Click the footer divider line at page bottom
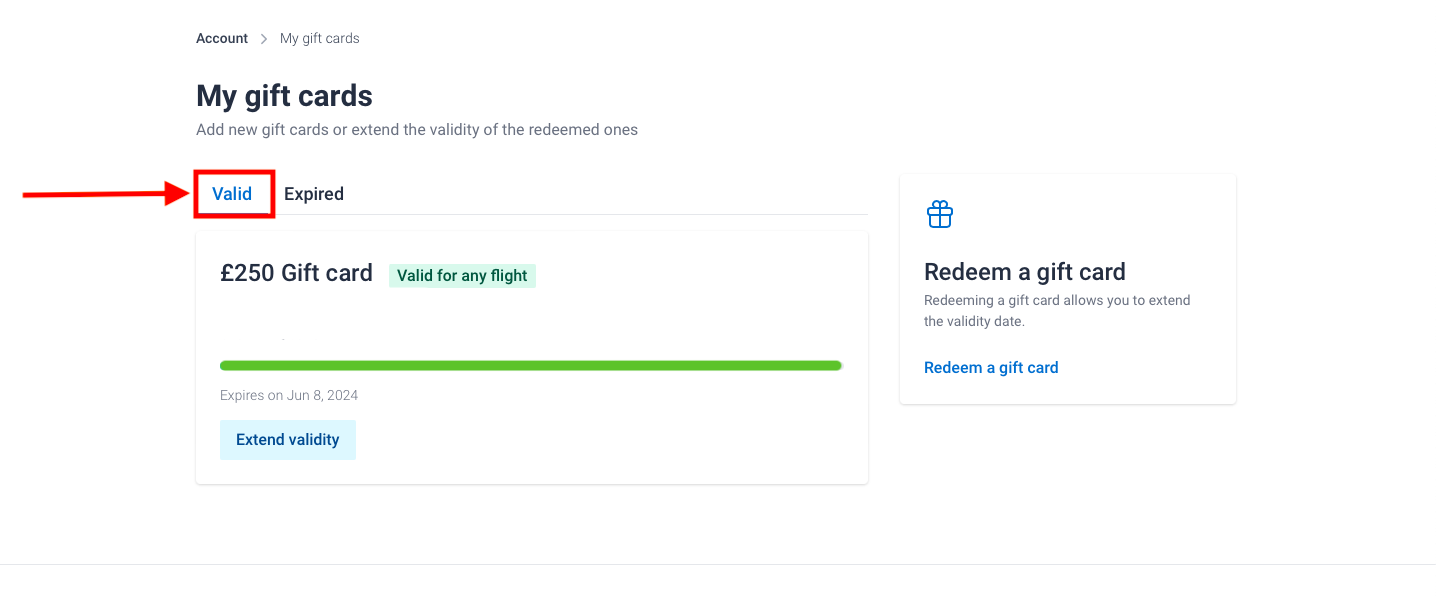The image size is (1436, 597). point(718,565)
